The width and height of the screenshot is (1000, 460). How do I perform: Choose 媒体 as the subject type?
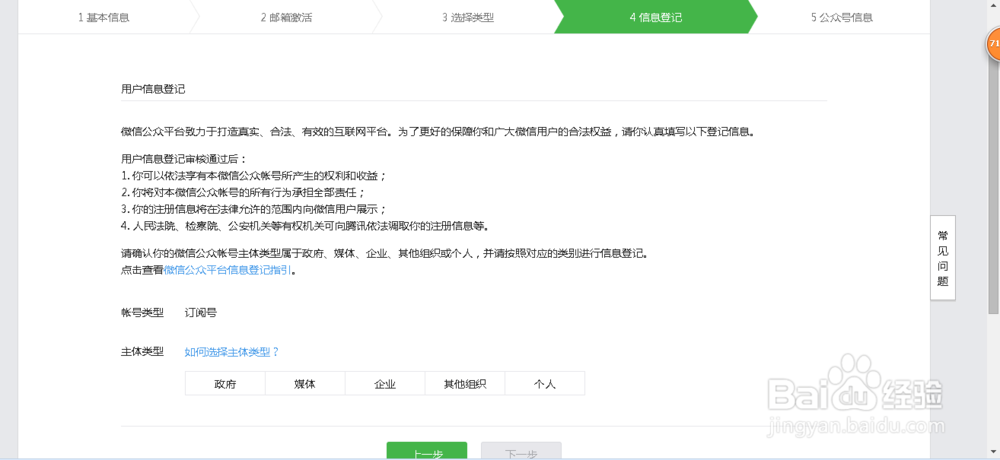305,384
